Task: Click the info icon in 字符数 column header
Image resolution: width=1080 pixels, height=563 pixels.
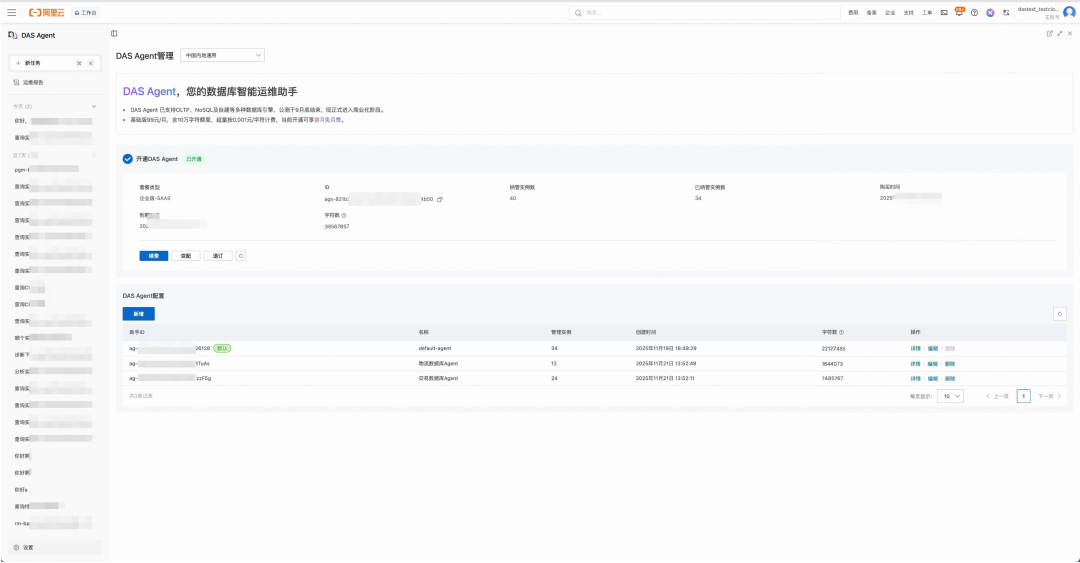Action: click(841, 332)
